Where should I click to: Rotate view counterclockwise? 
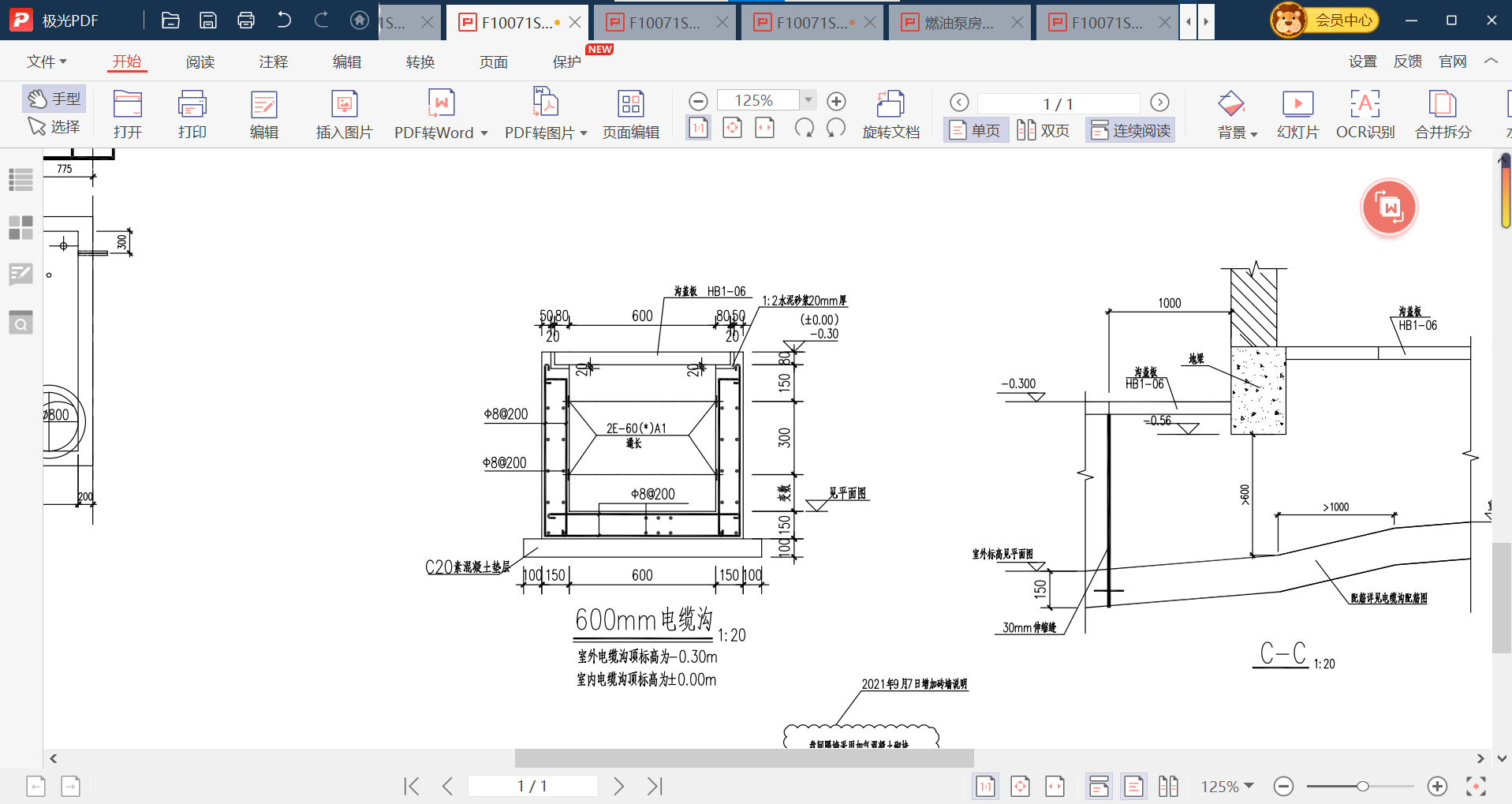click(x=805, y=128)
